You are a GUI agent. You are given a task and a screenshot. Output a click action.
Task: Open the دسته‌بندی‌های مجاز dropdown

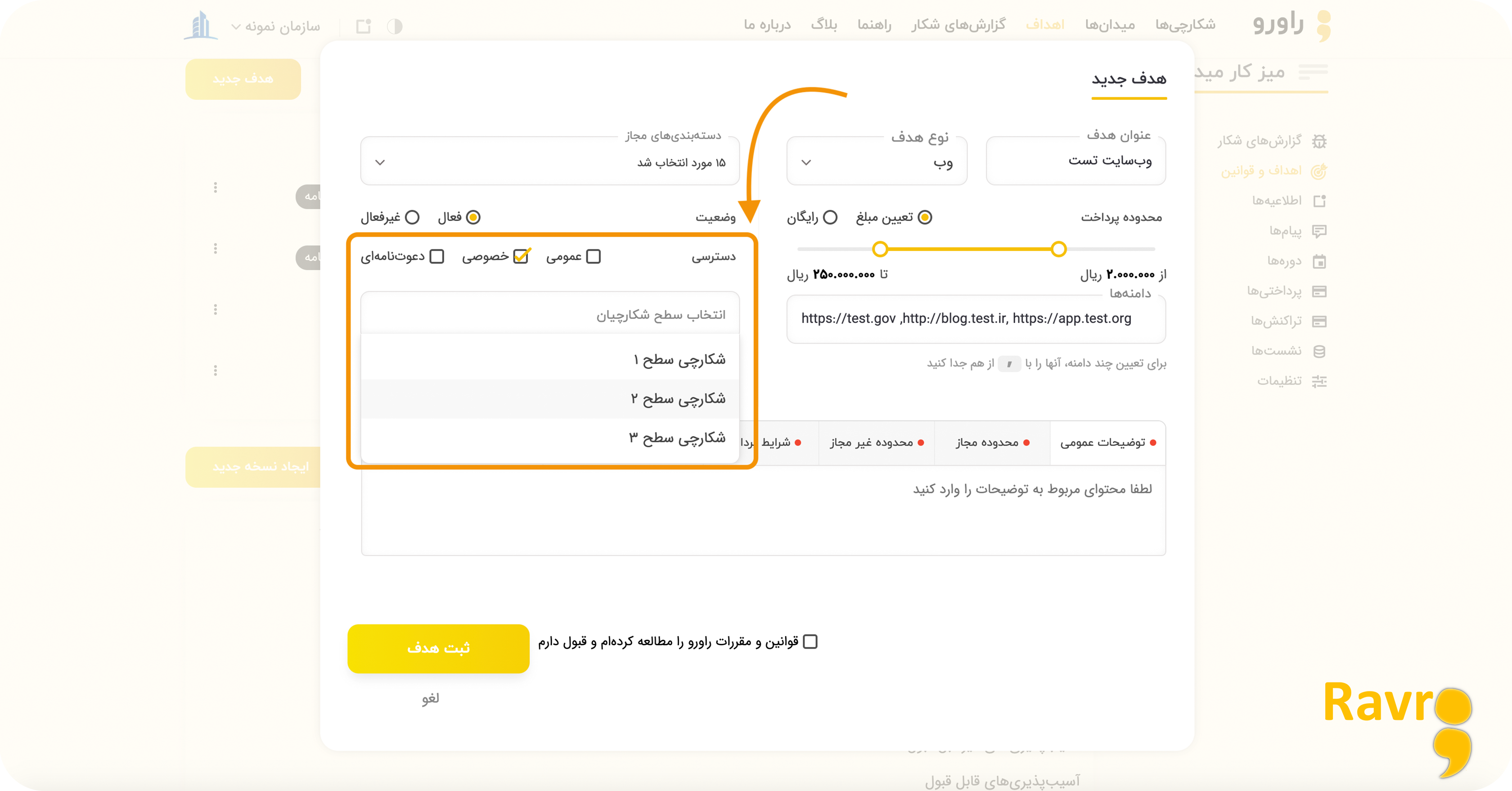pos(549,162)
